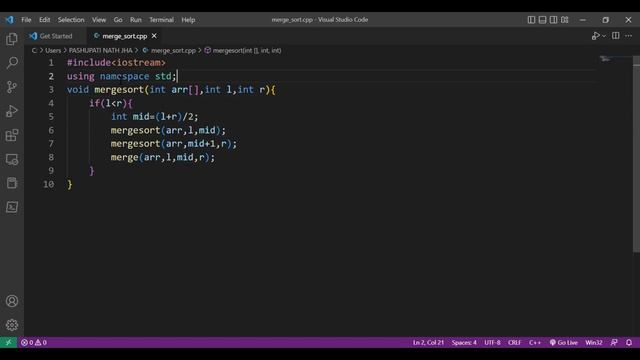
Task: Show errors and warnings count in status bar
Action: [x=34, y=342]
